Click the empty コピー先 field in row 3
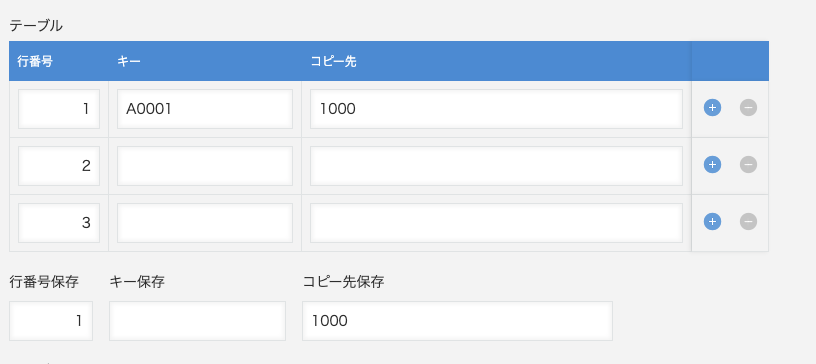Screen dimensions: 816x364 [496, 223]
